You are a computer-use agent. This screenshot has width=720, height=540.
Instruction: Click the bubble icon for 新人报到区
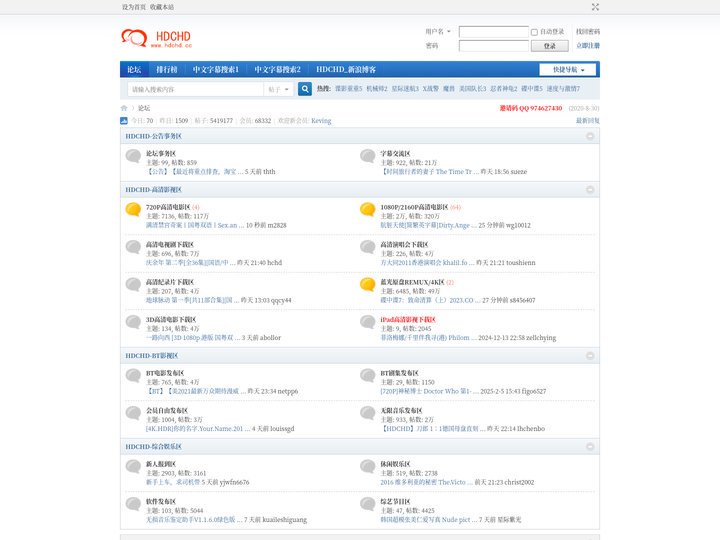133,467
